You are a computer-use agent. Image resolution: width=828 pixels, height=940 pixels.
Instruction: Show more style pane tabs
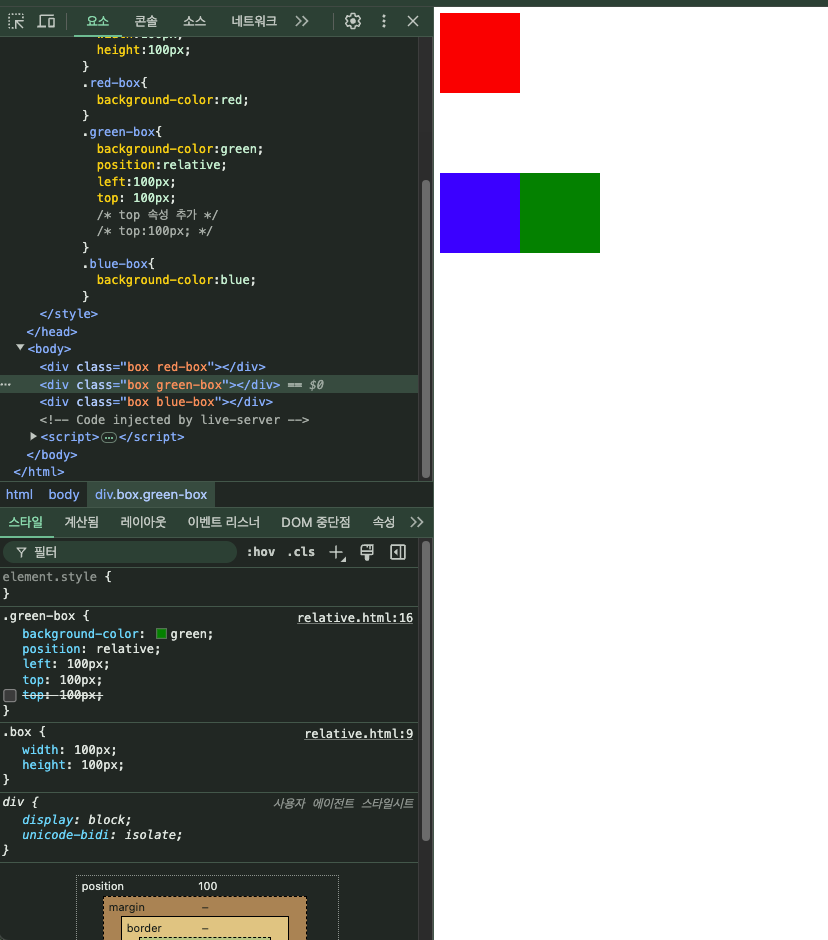tap(417, 522)
